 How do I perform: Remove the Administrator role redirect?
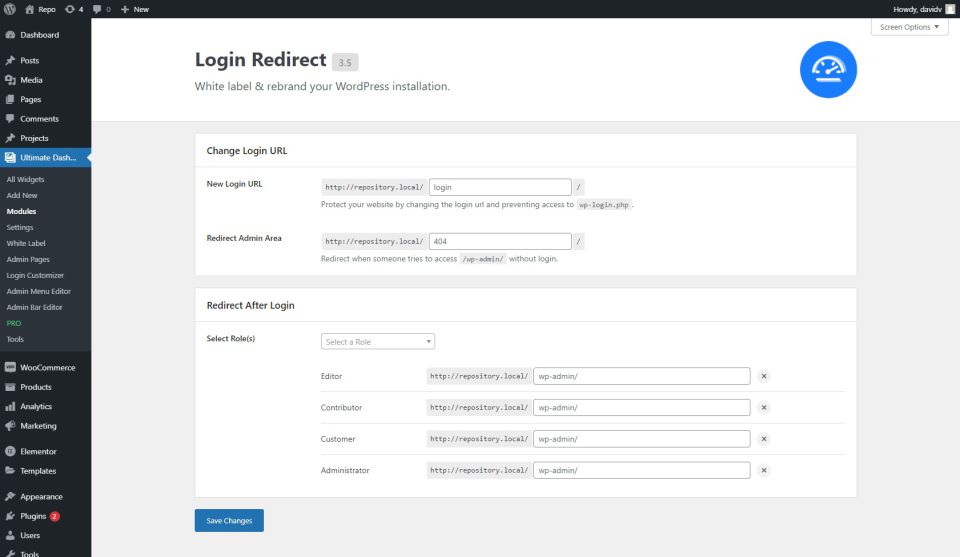pos(764,470)
